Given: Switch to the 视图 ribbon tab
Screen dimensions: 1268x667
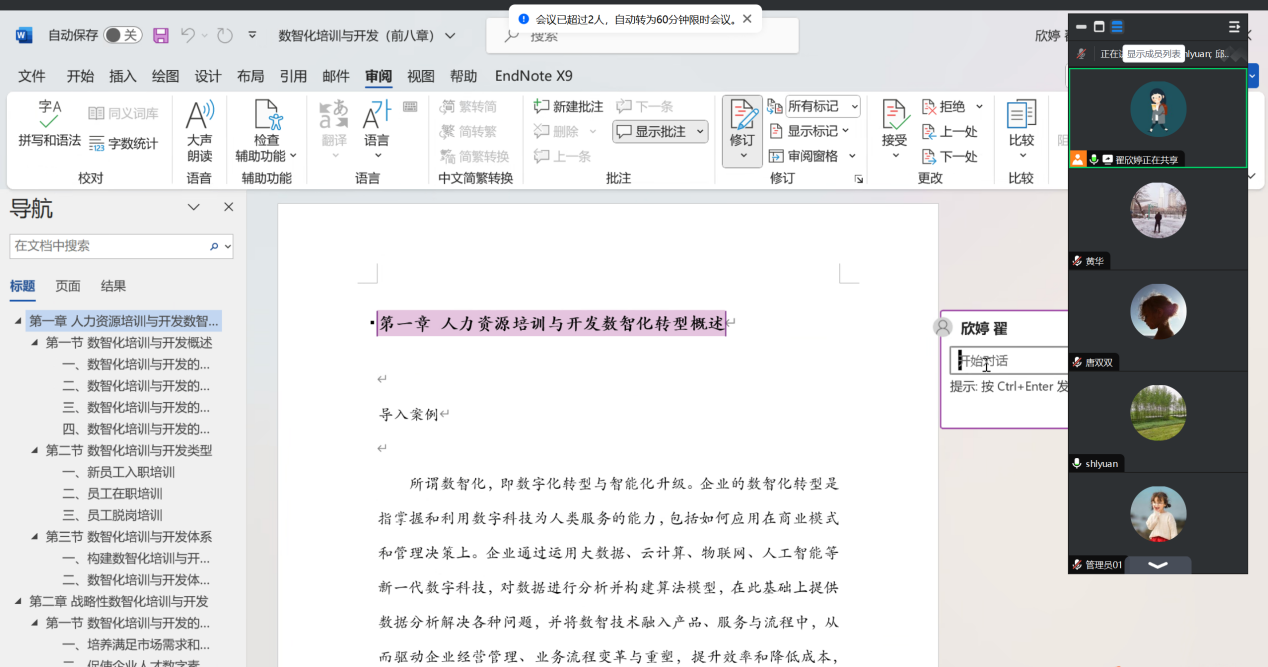Looking at the screenshot, I should pos(421,76).
